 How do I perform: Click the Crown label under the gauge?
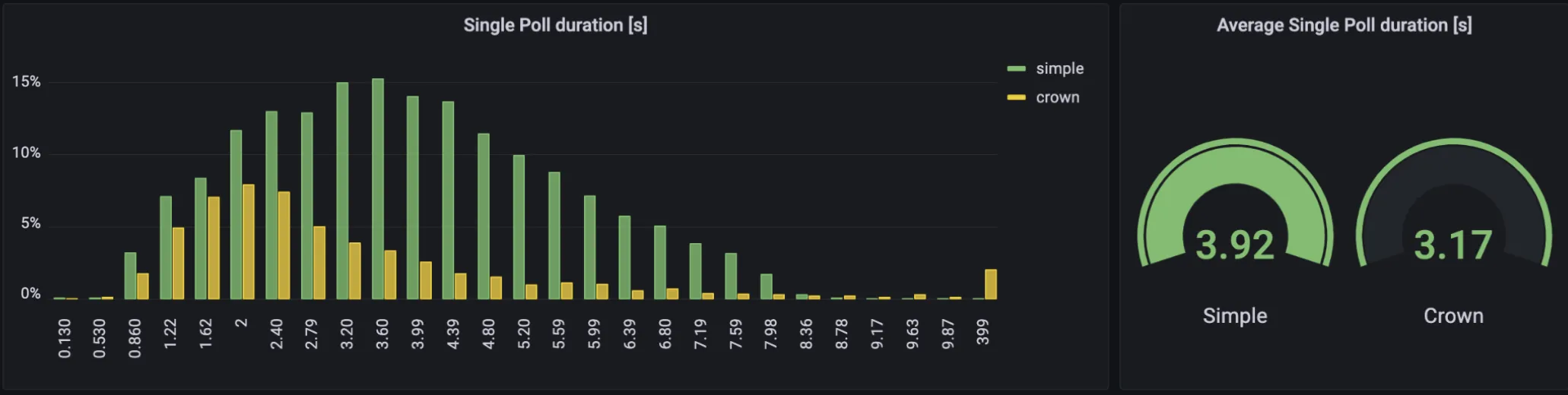click(1452, 316)
